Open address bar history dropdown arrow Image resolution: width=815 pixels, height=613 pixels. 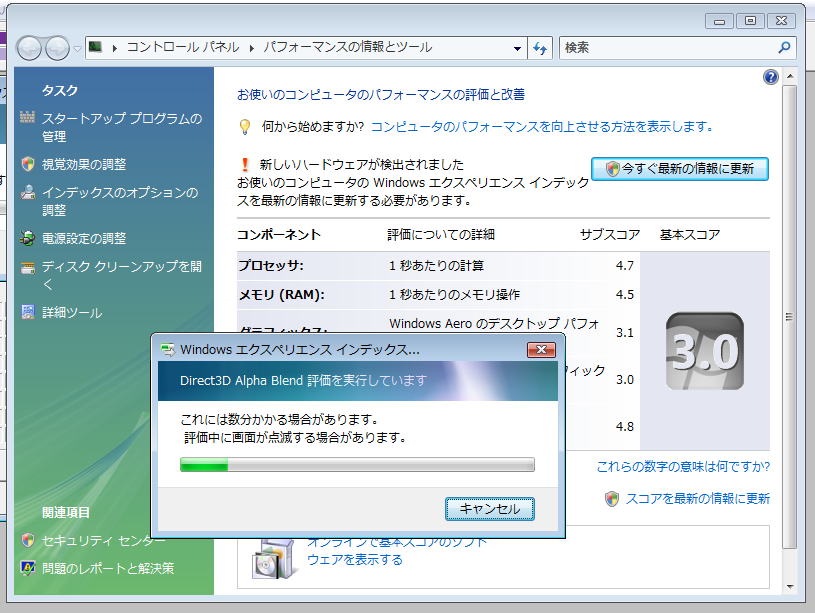(517, 48)
